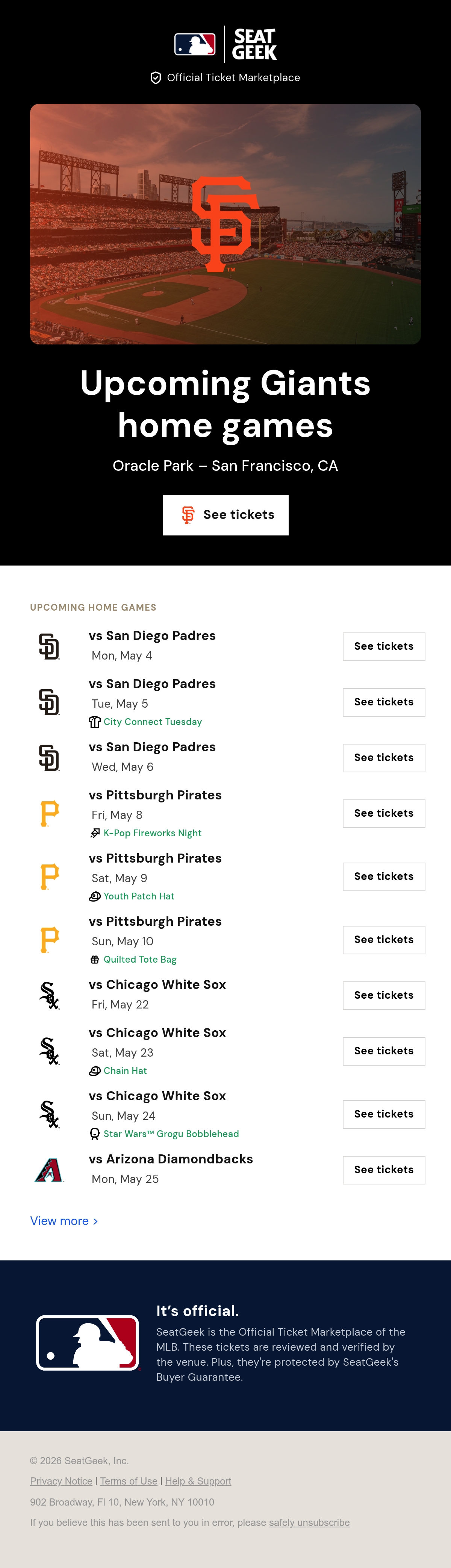The image size is (451, 1568).
Task: Click Padres logo for Mon, May 4
Action: pyautogui.click(x=49, y=646)
